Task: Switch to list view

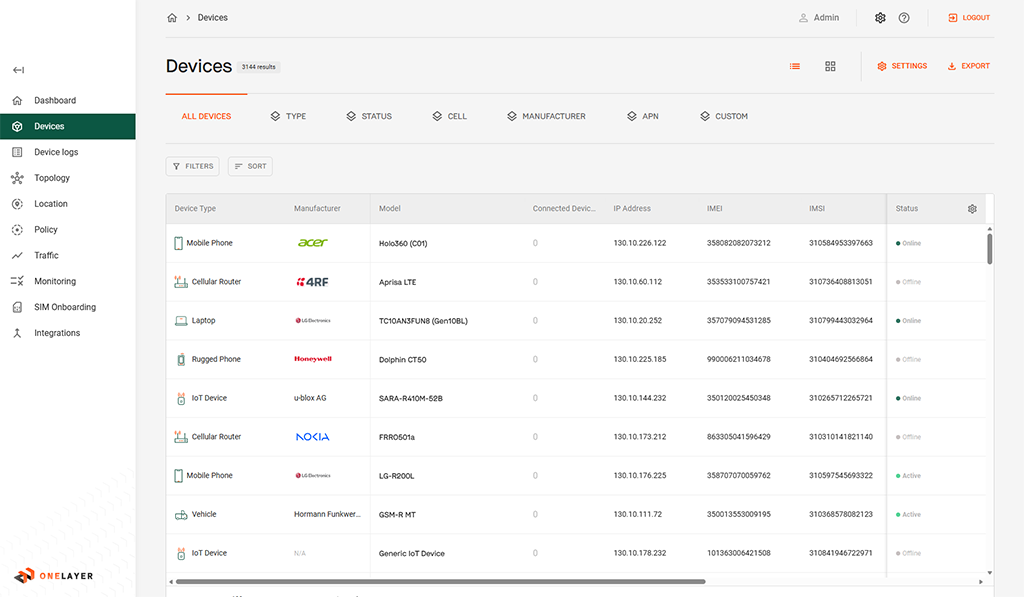Action: click(x=795, y=66)
